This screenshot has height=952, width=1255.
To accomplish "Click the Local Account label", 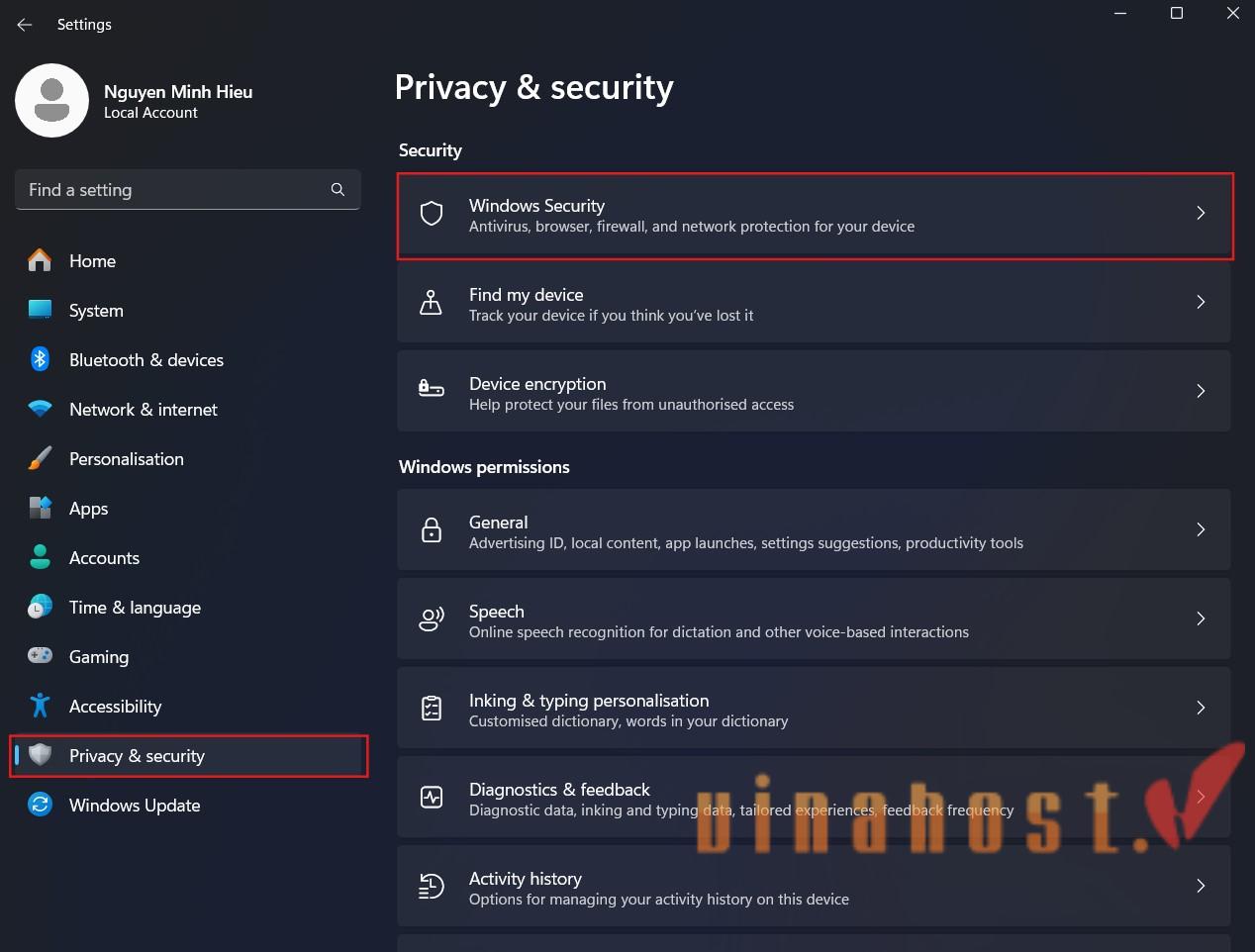I will 150,113.
